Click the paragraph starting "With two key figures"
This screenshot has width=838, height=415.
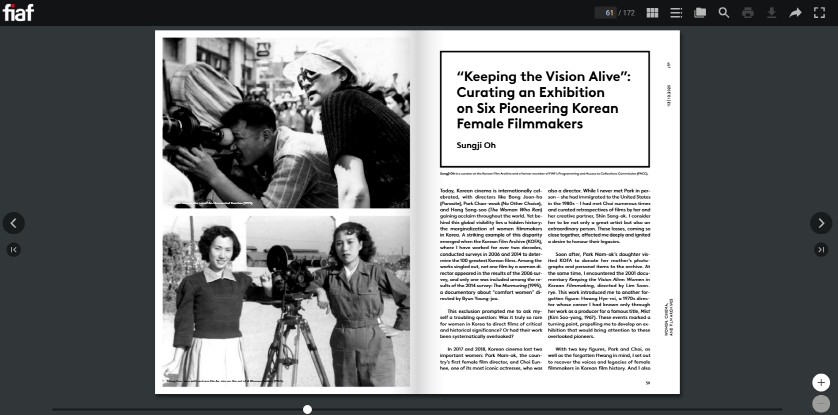click(x=599, y=358)
